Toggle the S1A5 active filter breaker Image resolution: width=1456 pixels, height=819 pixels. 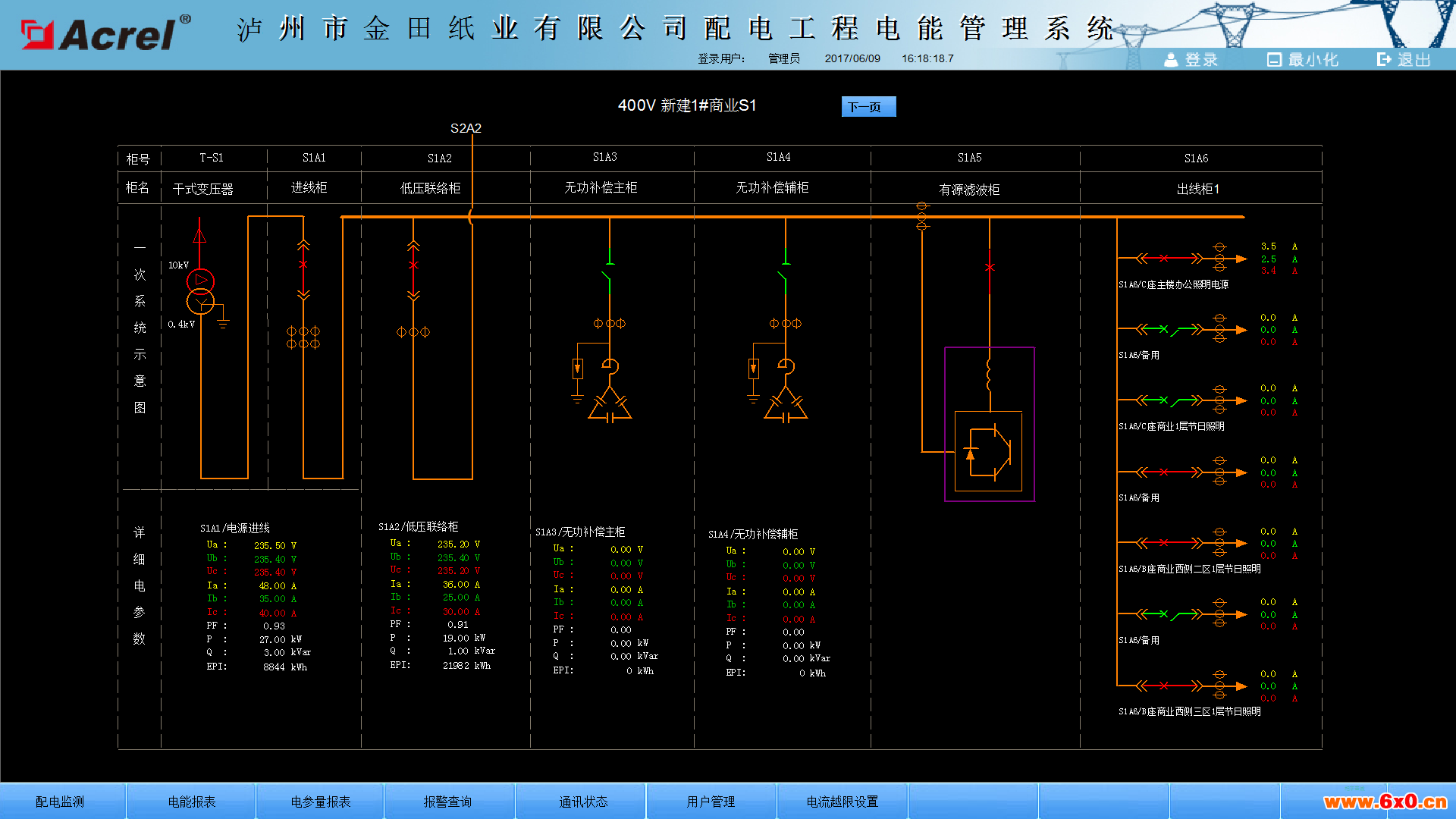click(990, 268)
